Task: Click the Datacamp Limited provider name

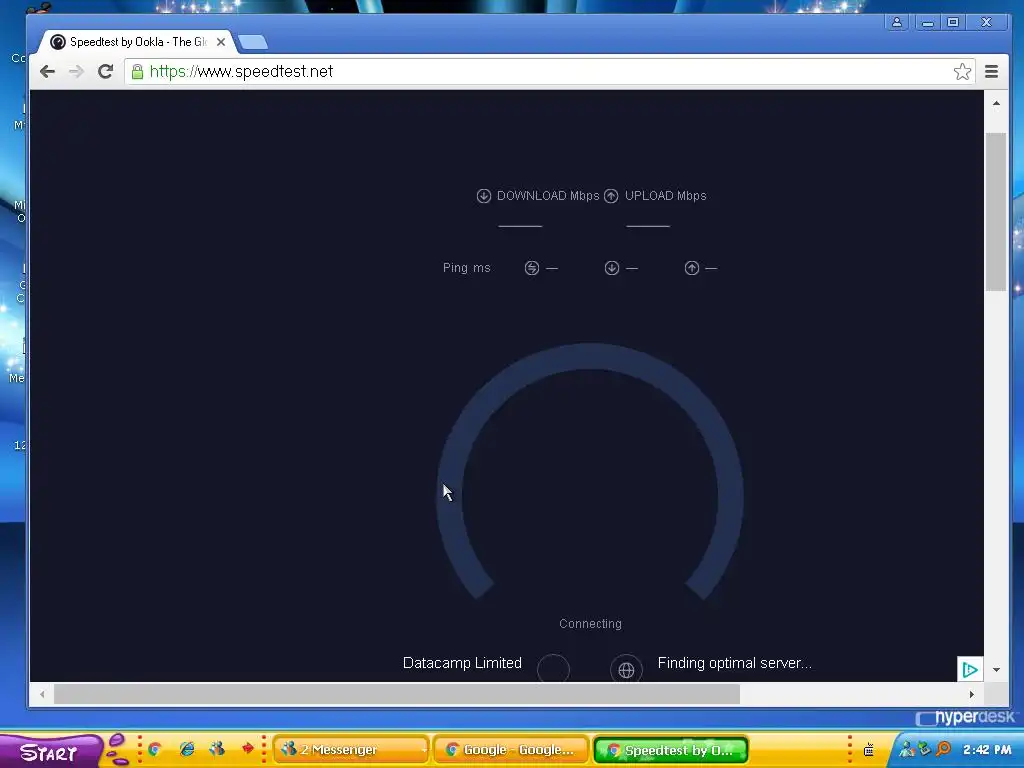Action: [462, 663]
